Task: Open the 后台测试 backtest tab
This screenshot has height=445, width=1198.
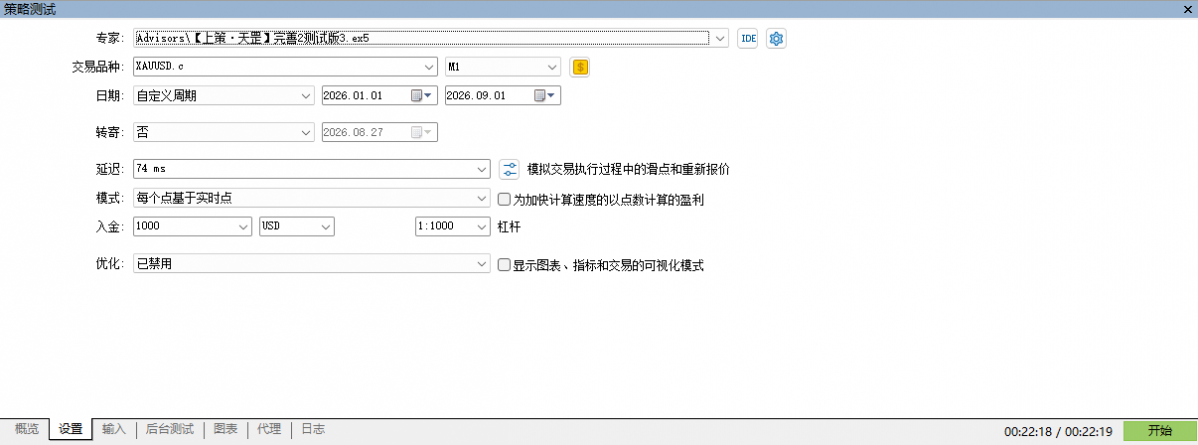Action: (x=170, y=429)
